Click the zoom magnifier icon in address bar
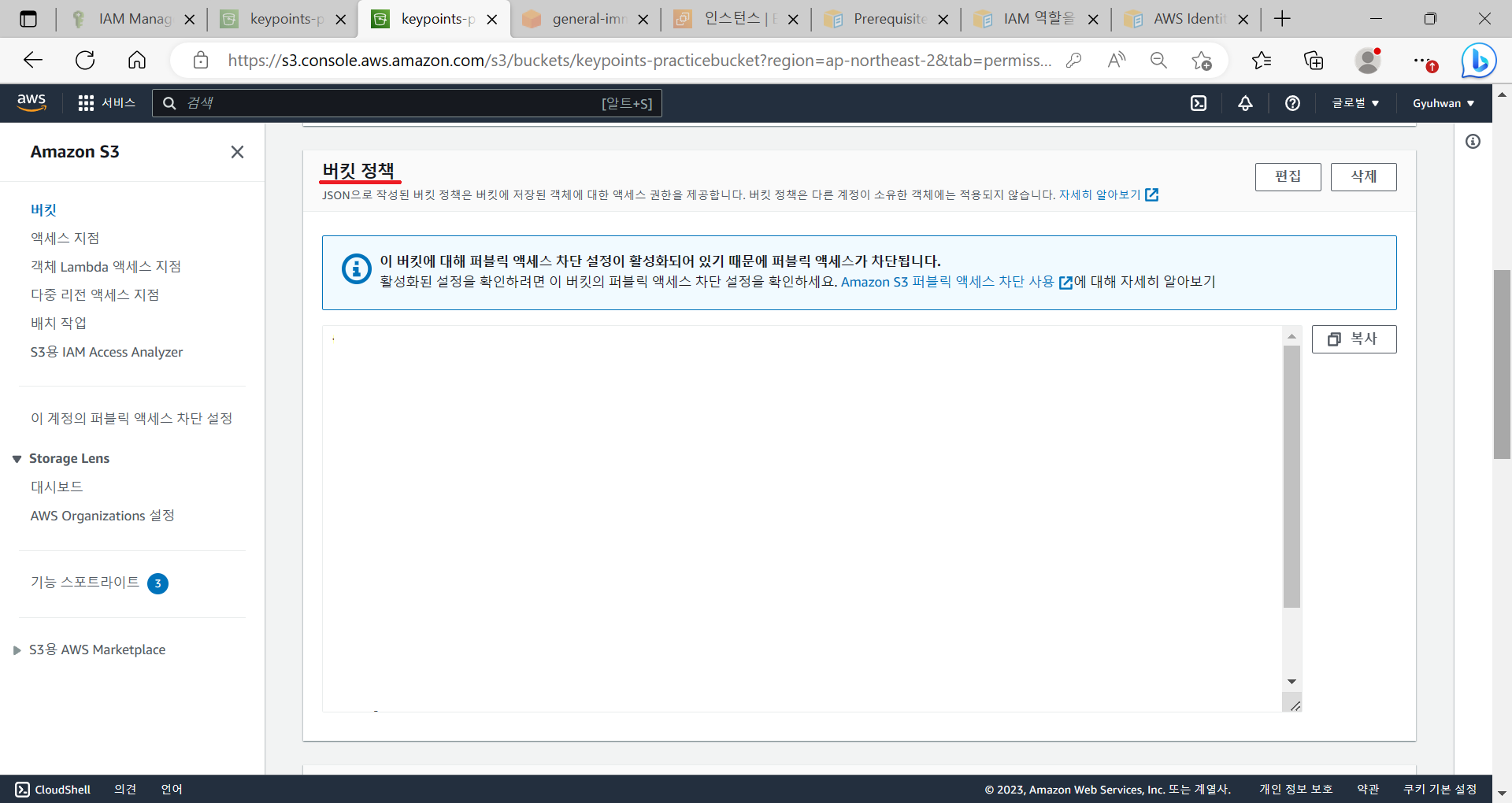The image size is (1512, 803). [1158, 61]
